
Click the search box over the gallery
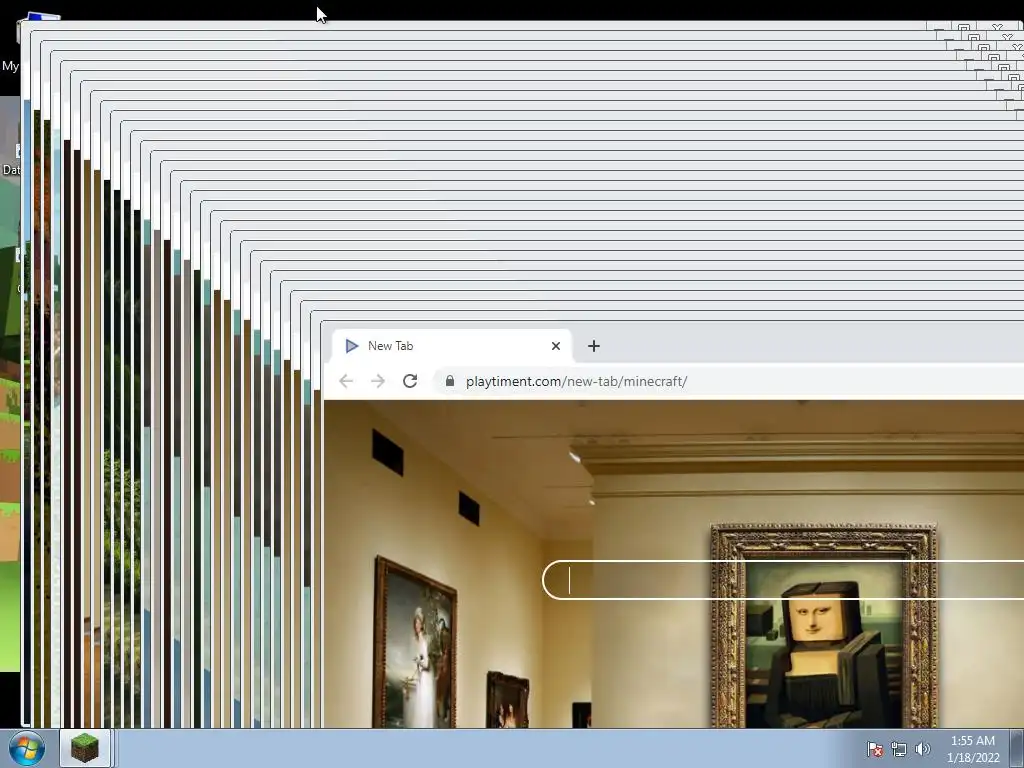(782, 580)
